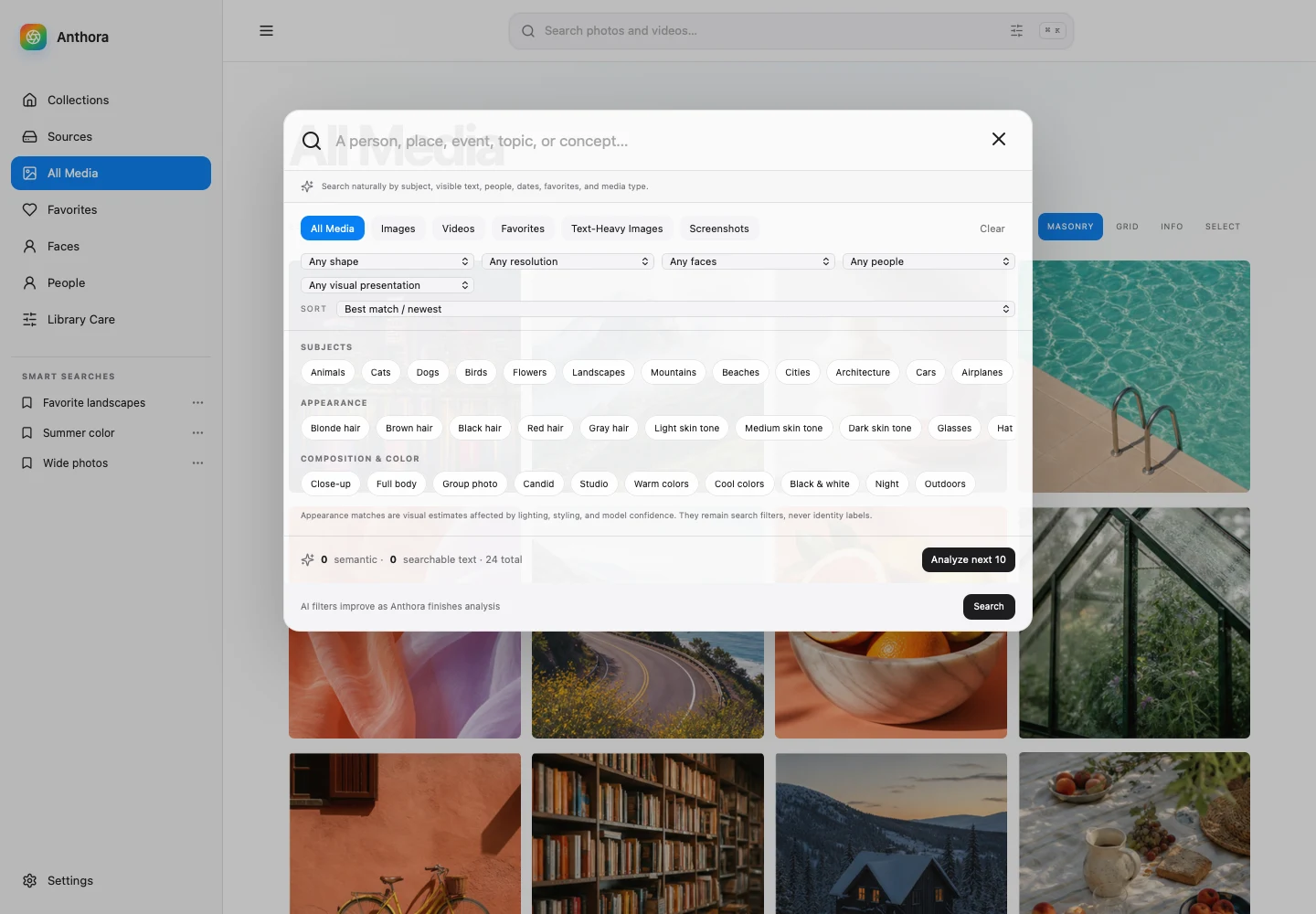This screenshot has height=914, width=1316.
Task: Close the search dialog
Action: (x=999, y=139)
